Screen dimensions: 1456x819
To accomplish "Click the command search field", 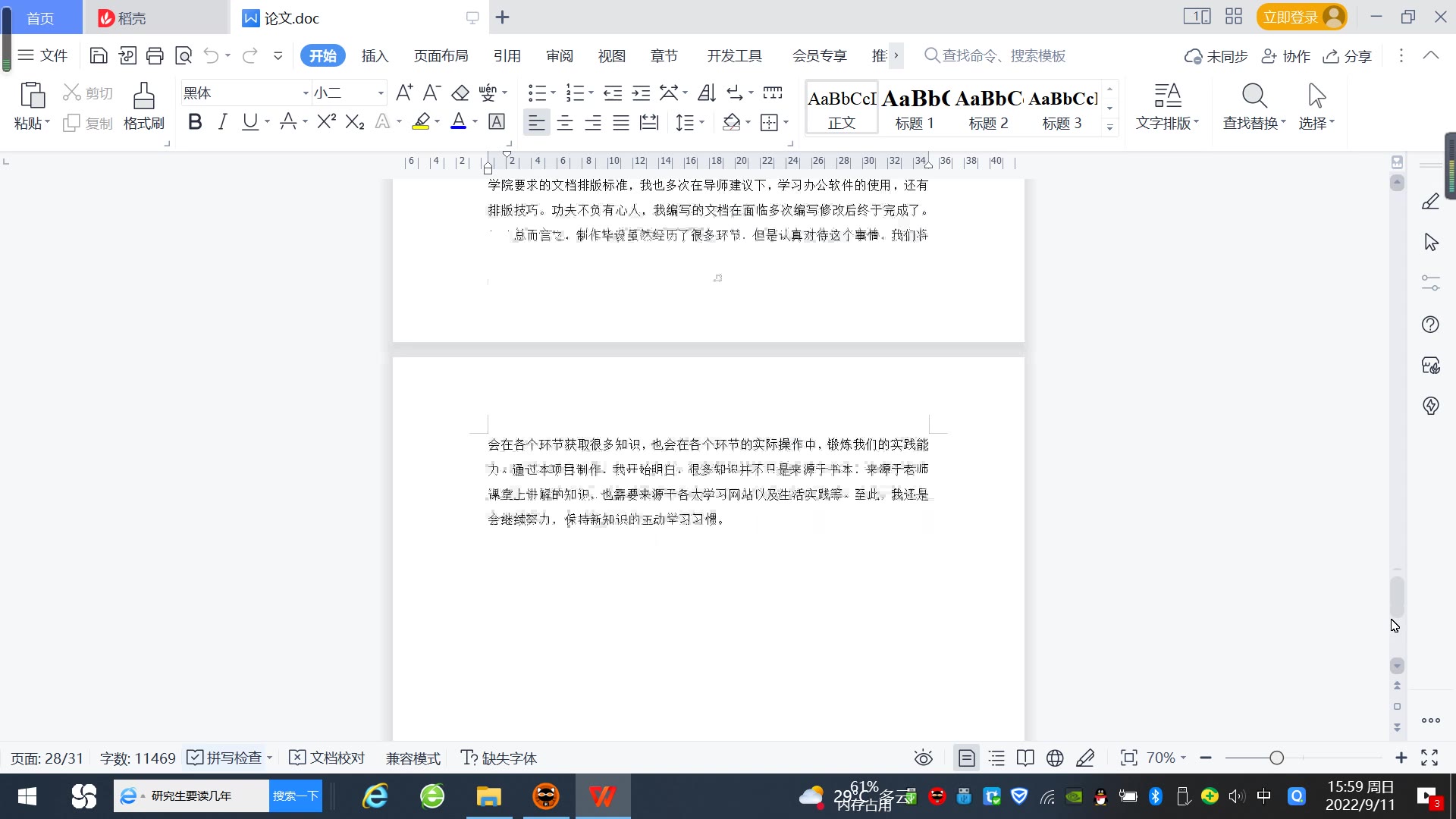I will [1003, 56].
